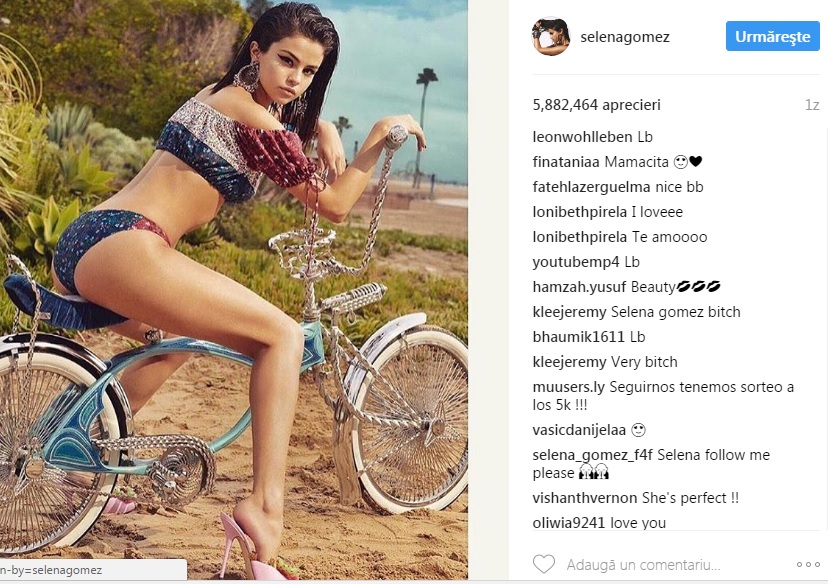
Task: Open the selenagomez profile avatar
Action: tap(551, 36)
